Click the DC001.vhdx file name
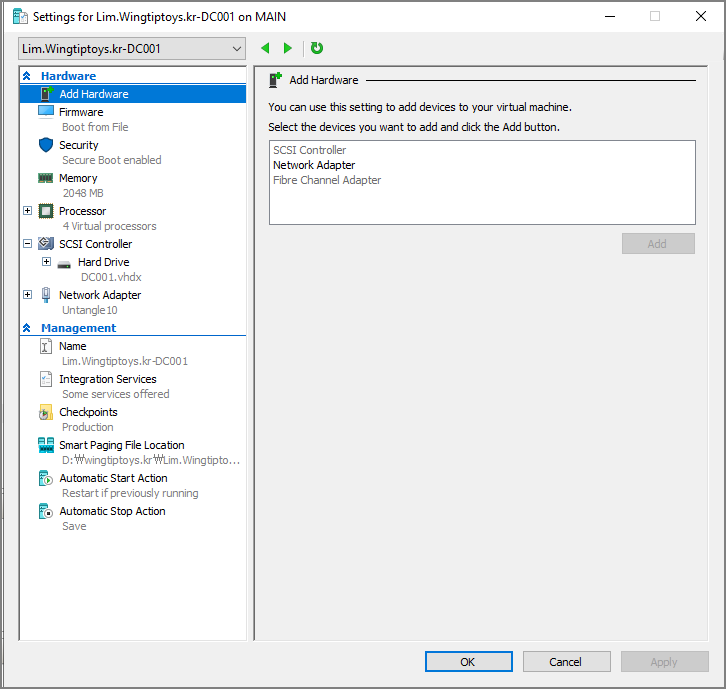Image resolution: width=726 pixels, height=689 pixels. (x=111, y=277)
